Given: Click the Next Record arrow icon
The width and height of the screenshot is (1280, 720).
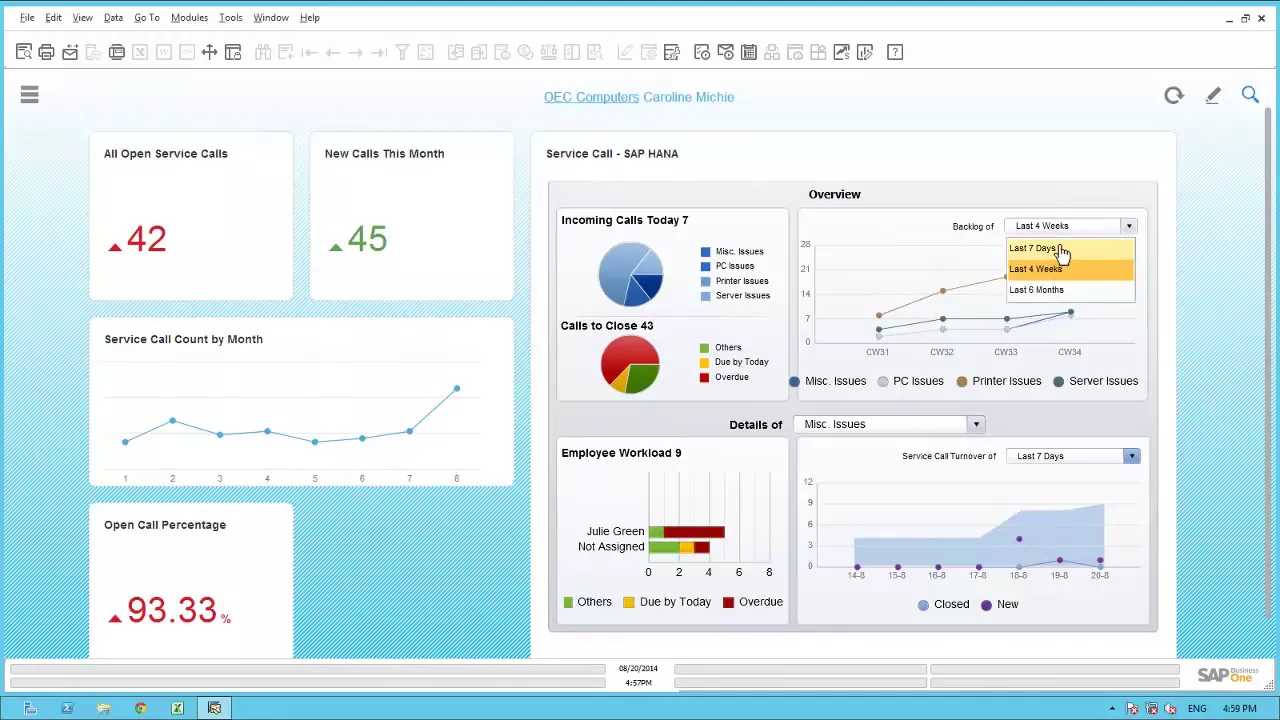Looking at the screenshot, I should click(356, 52).
